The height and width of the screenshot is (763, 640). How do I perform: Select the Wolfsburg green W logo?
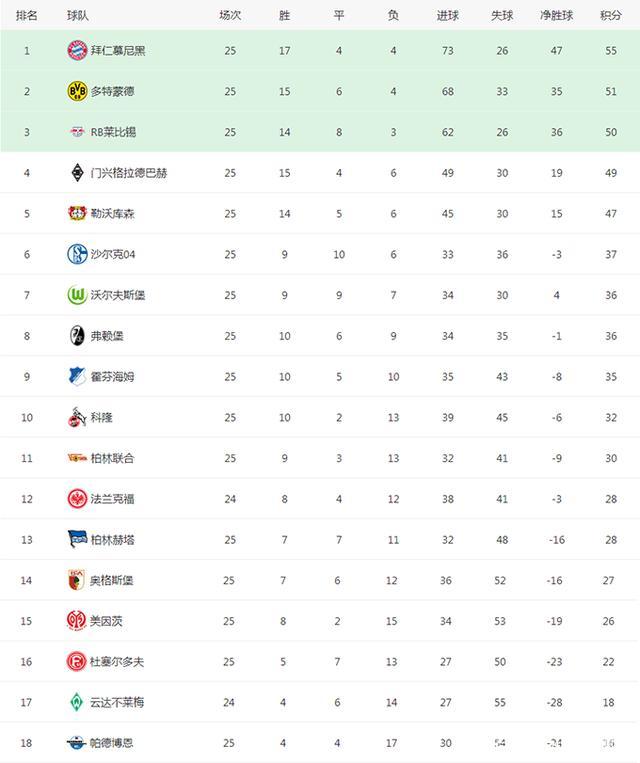77,295
